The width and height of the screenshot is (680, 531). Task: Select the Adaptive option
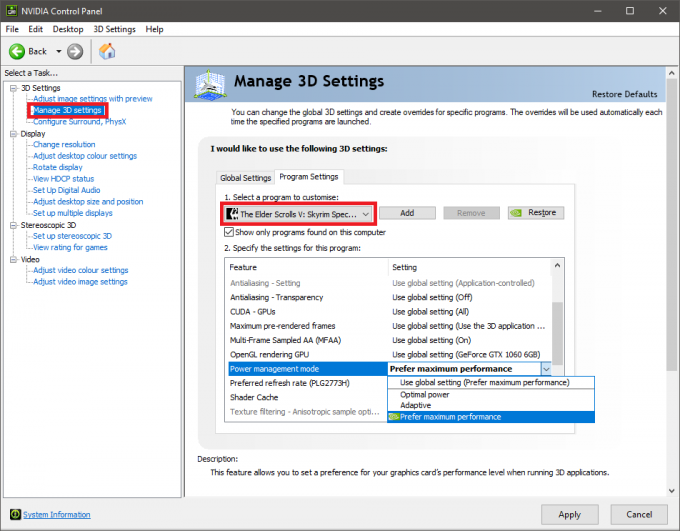(x=491, y=406)
